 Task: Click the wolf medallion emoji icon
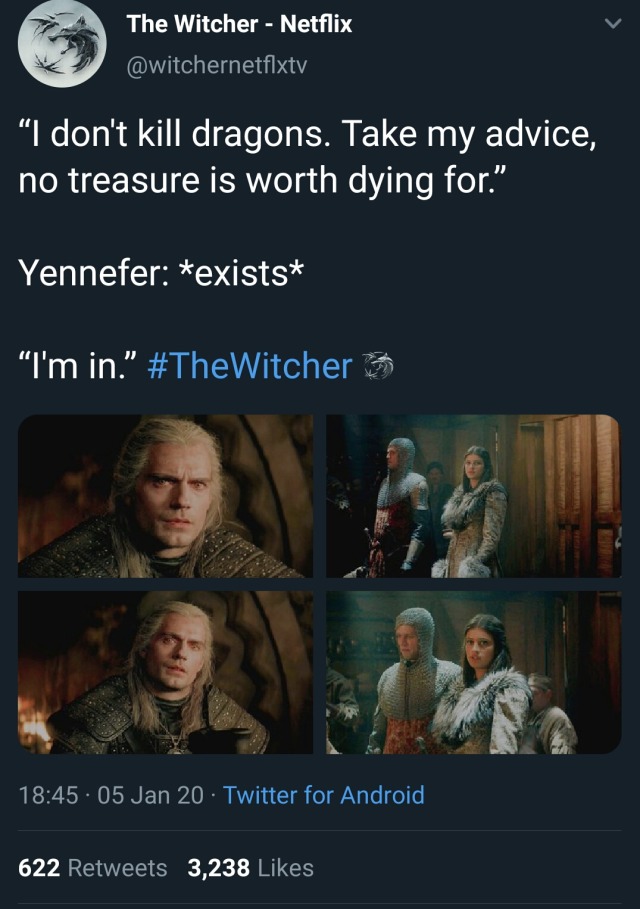point(378,366)
